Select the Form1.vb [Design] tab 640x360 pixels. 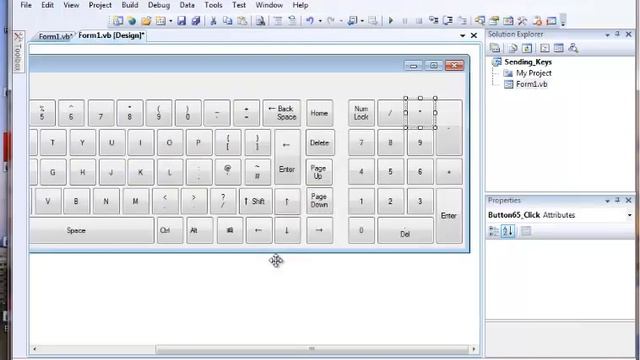(x=111, y=36)
